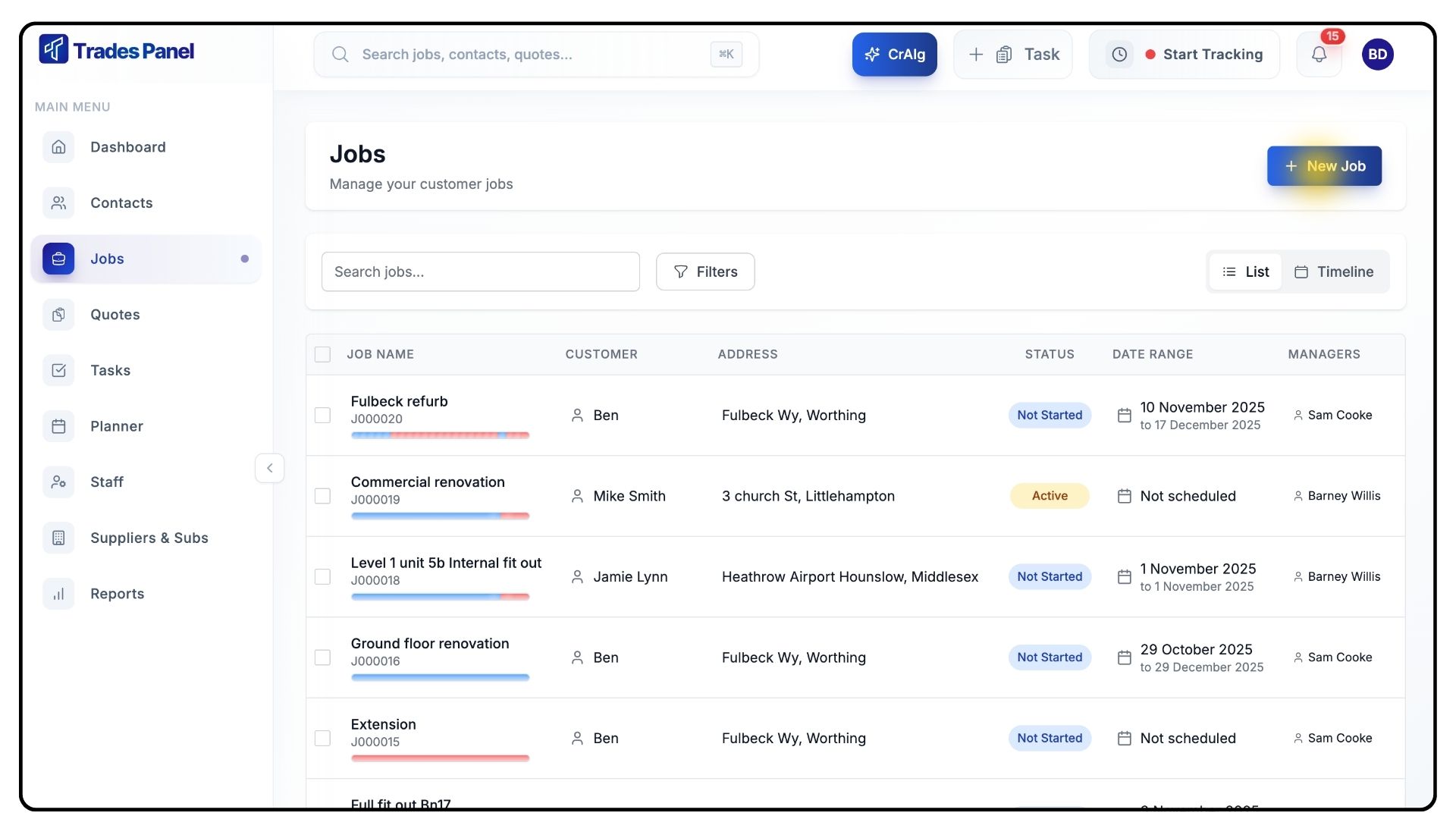
Task: Open Dashboard via its home icon
Action: [x=58, y=147]
